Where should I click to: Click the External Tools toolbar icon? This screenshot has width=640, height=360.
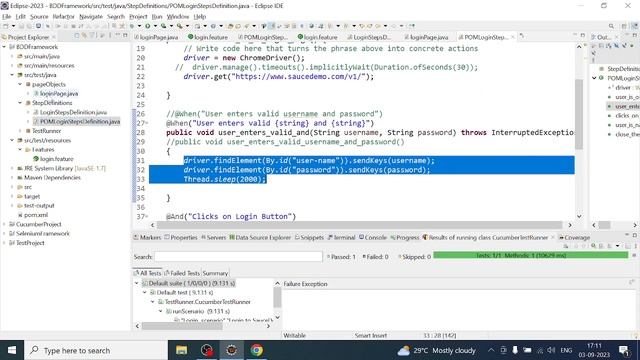tap(179, 26)
